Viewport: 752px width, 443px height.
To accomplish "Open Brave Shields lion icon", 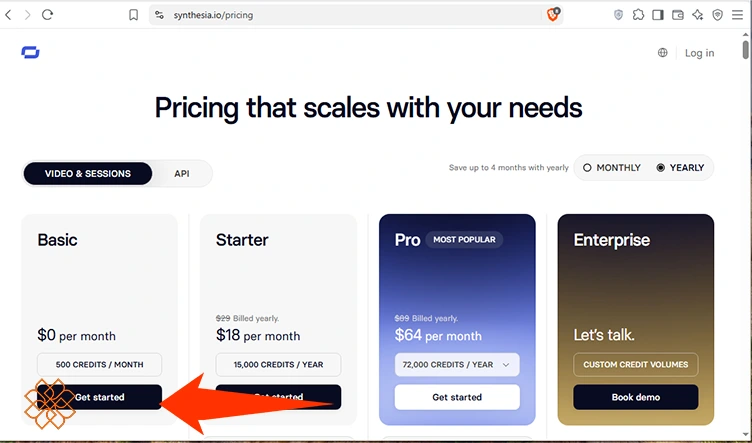I will click(553, 14).
